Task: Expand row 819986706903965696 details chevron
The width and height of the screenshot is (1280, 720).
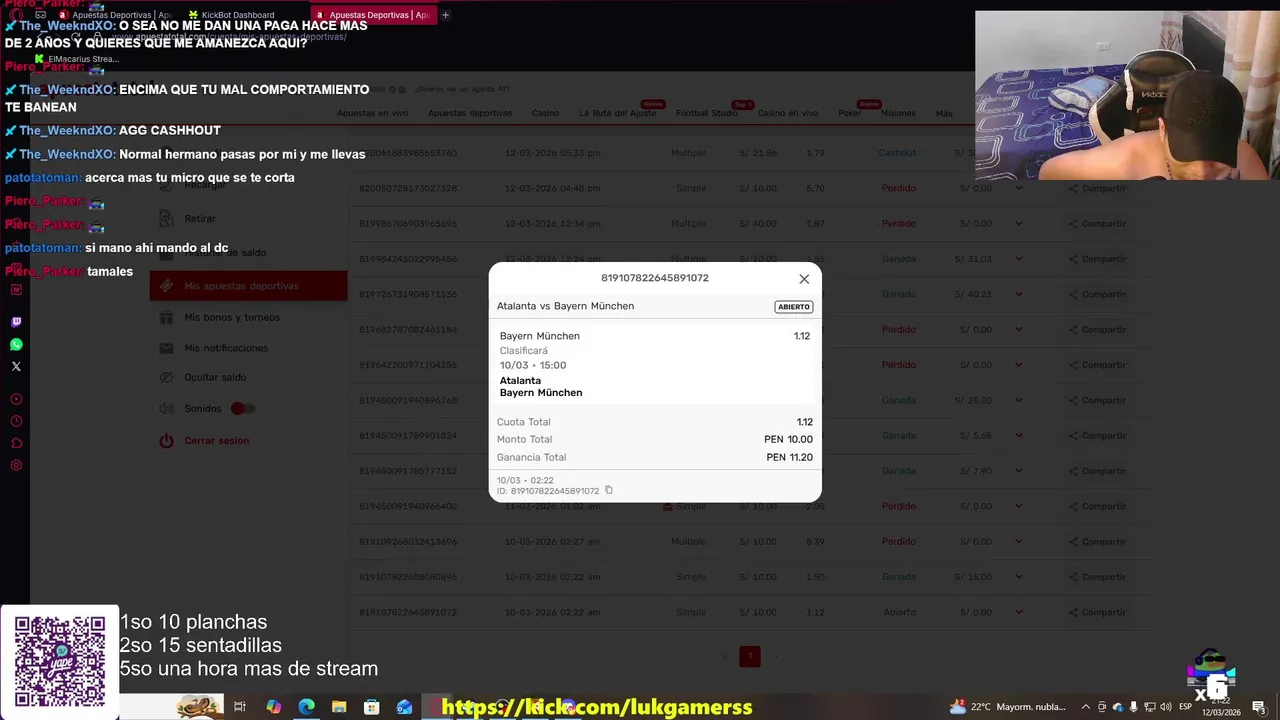Action: pyautogui.click(x=1019, y=223)
